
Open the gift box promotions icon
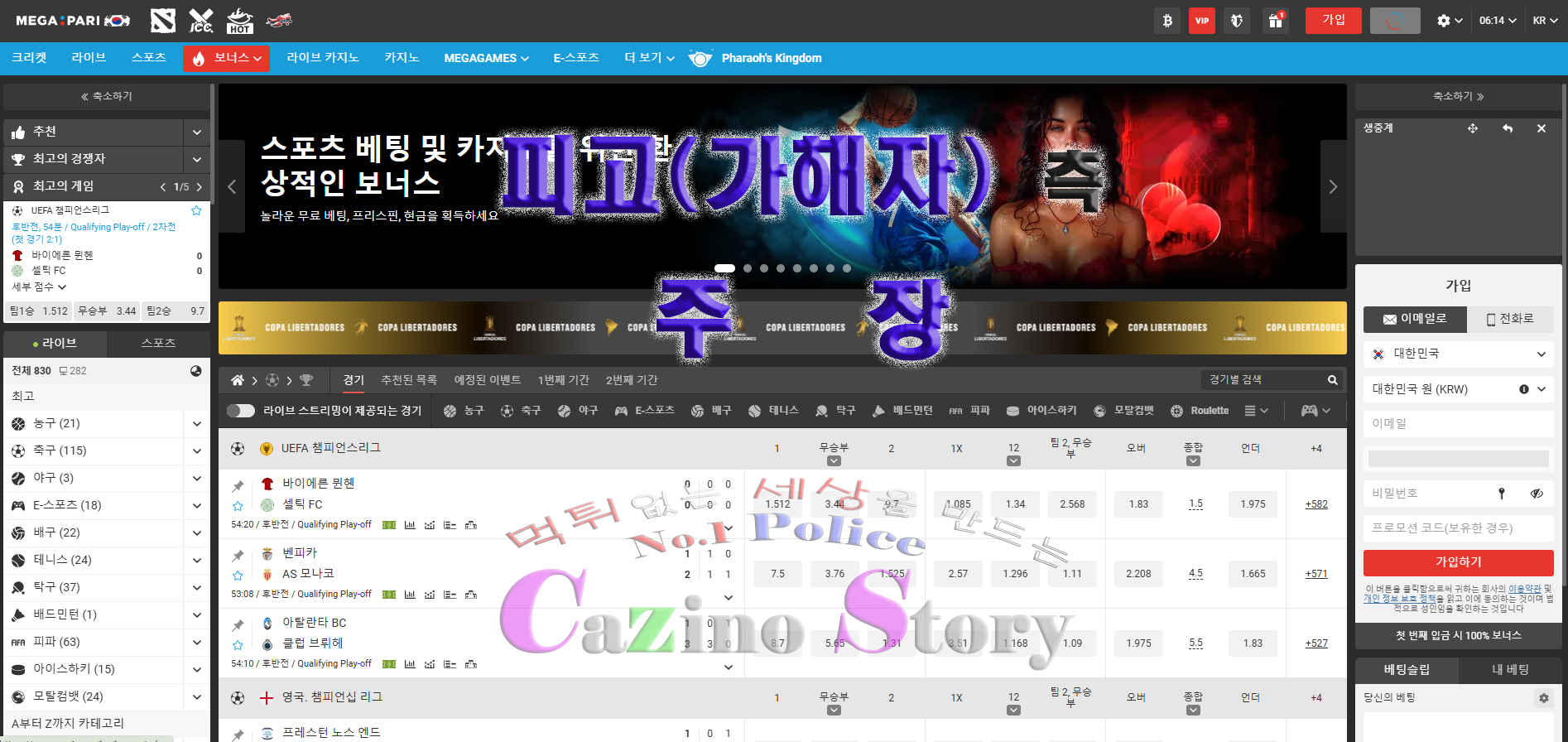pyautogui.click(x=1276, y=21)
